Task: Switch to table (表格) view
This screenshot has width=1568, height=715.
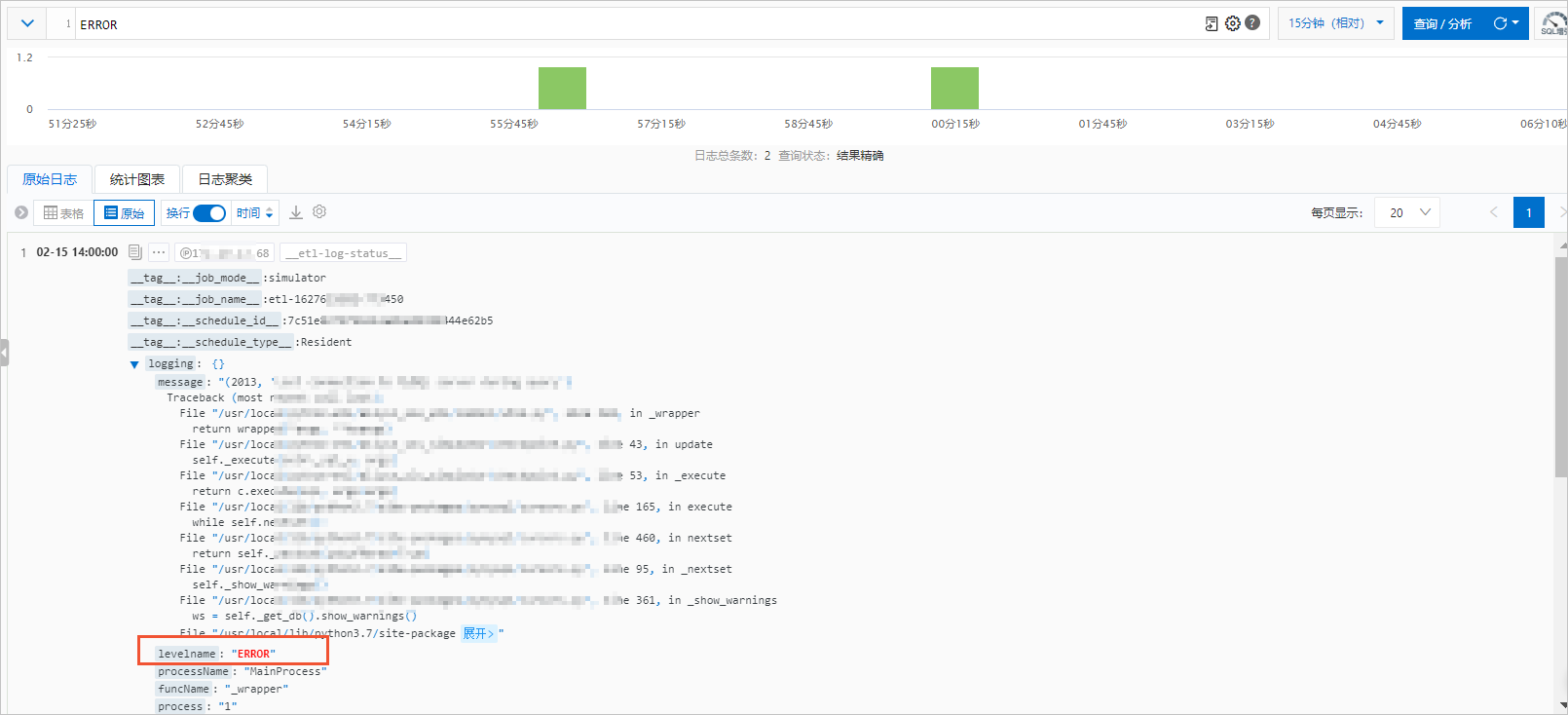Action: [x=63, y=213]
